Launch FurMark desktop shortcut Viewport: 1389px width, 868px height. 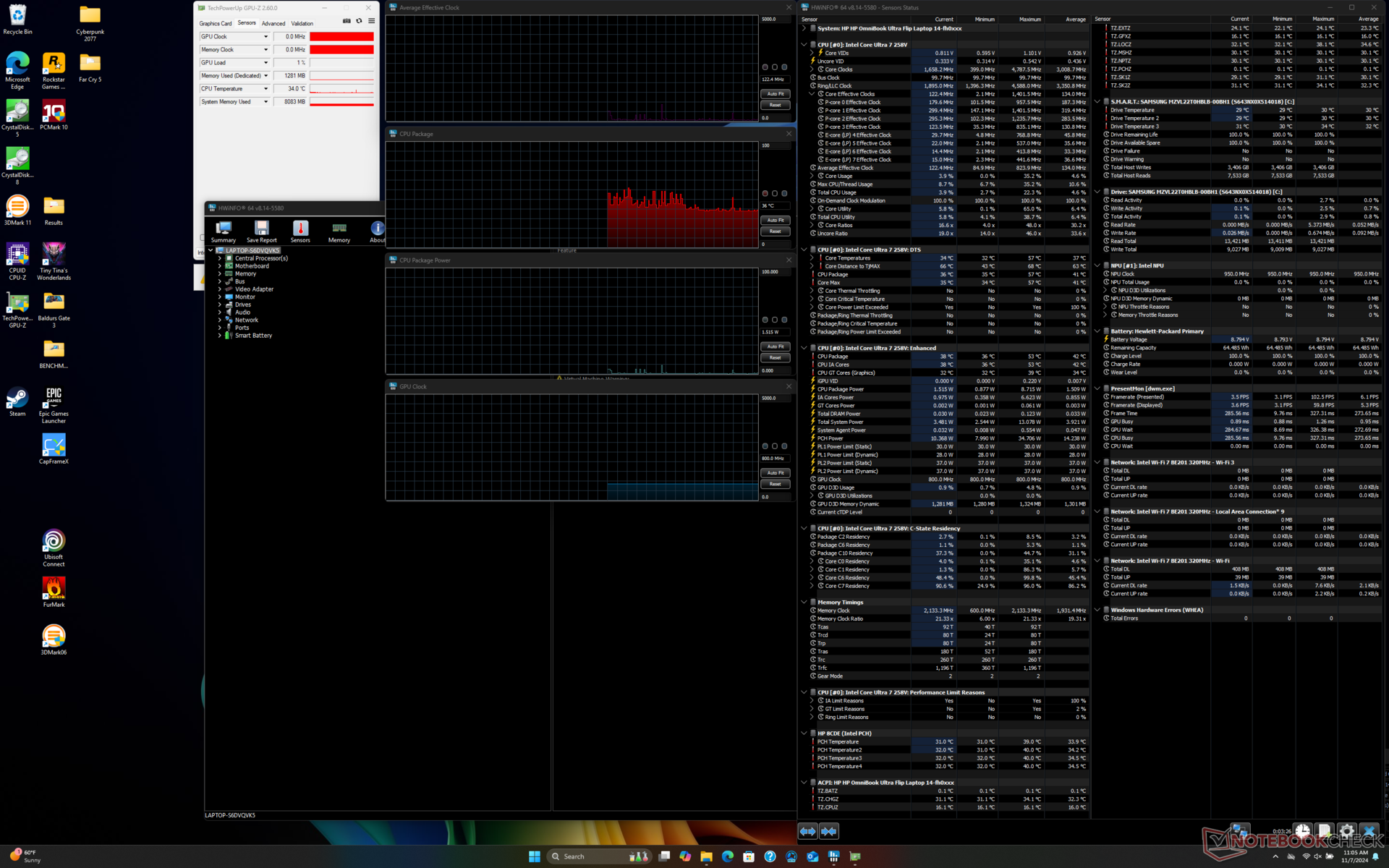tap(54, 592)
